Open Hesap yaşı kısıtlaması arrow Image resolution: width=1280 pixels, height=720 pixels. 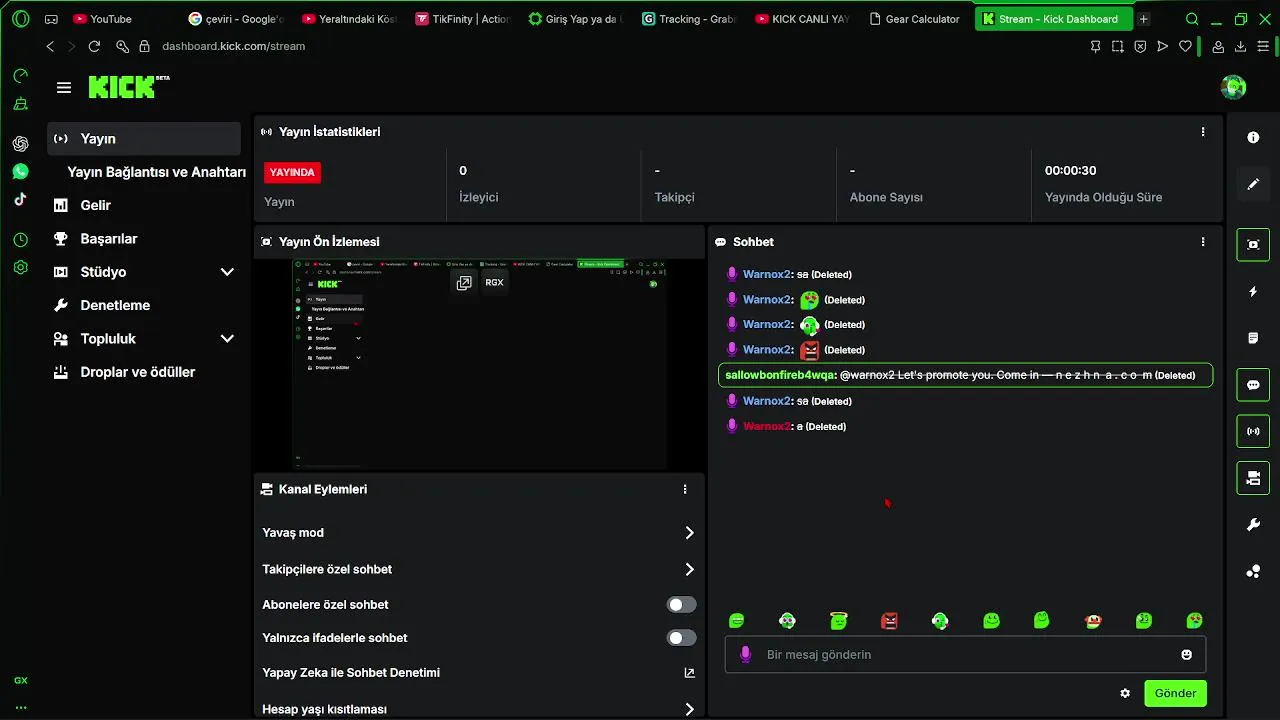tap(689, 709)
